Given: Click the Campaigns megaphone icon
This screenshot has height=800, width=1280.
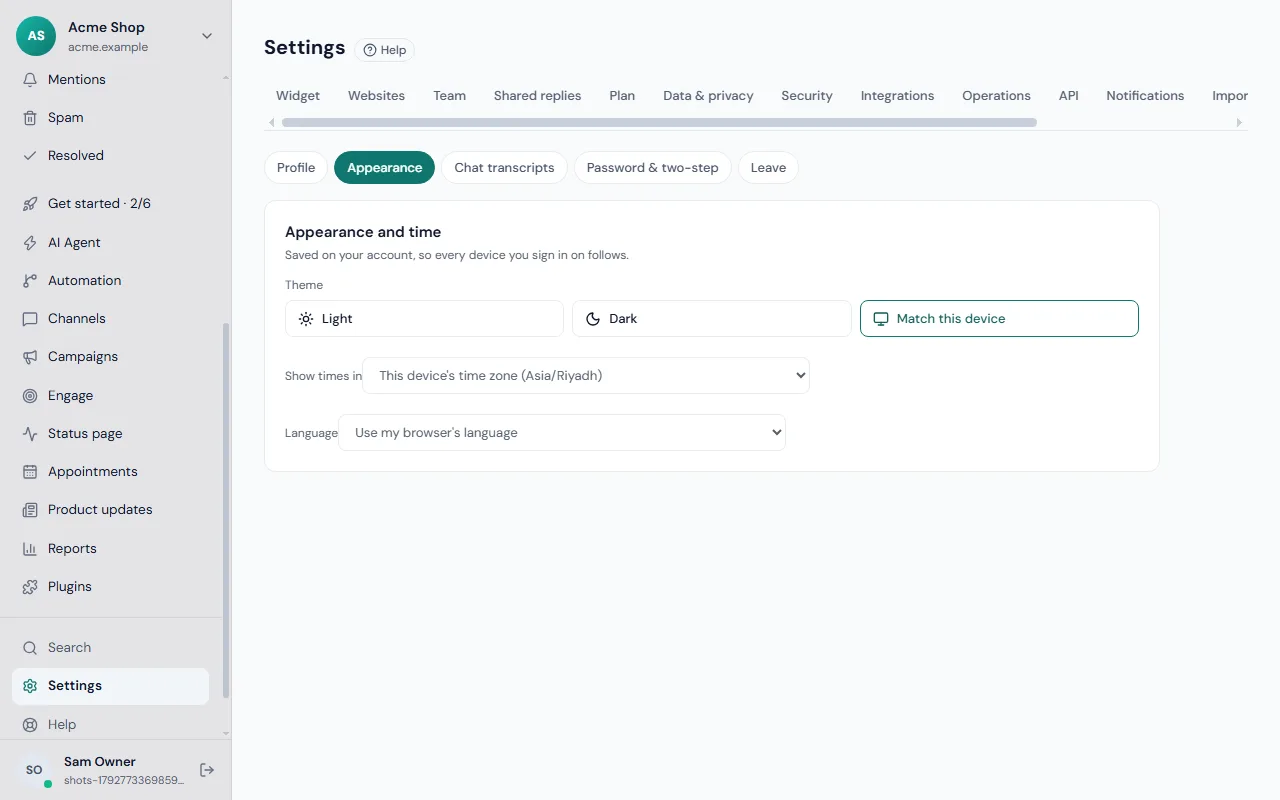Looking at the screenshot, I should tap(30, 356).
